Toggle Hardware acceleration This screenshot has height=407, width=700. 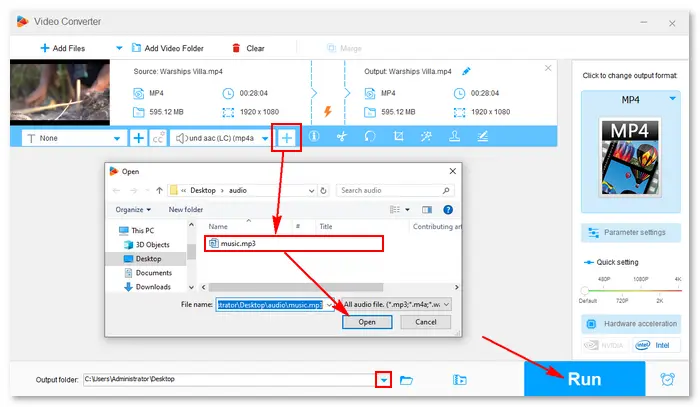[x=630, y=324]
